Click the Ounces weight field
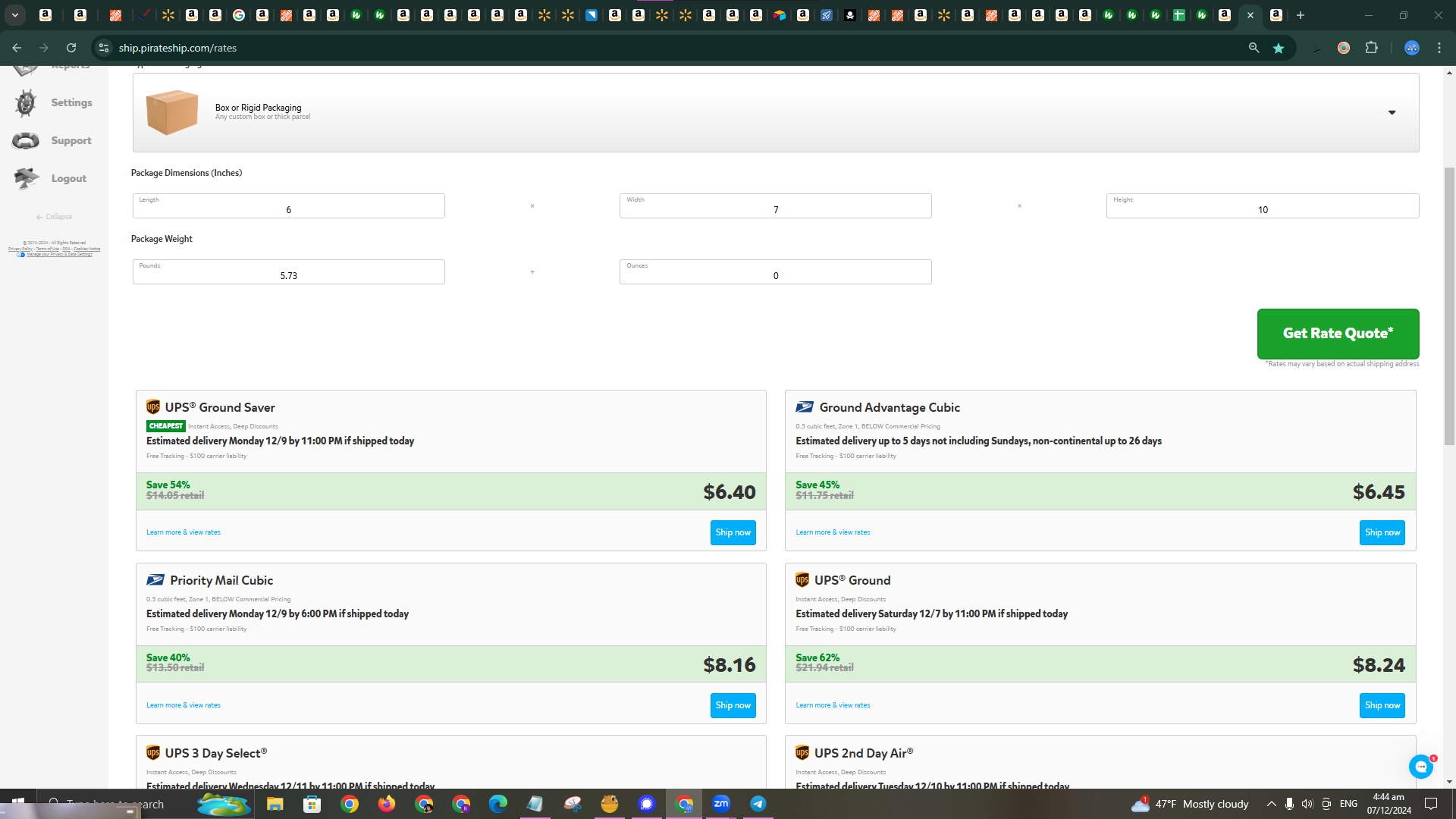This screenshot has height=819, width=1456. coord(776,272)
